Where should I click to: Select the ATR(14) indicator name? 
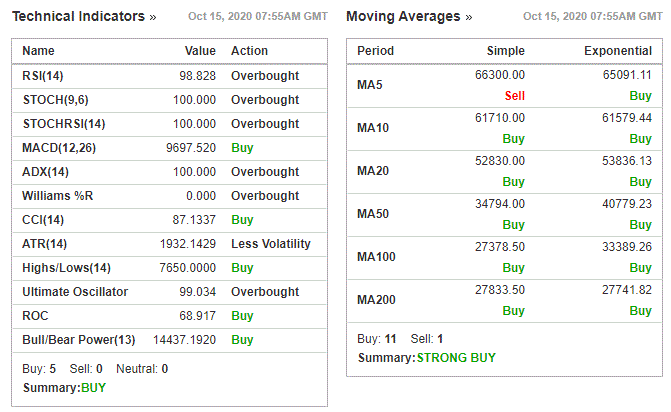click(45, 243)
